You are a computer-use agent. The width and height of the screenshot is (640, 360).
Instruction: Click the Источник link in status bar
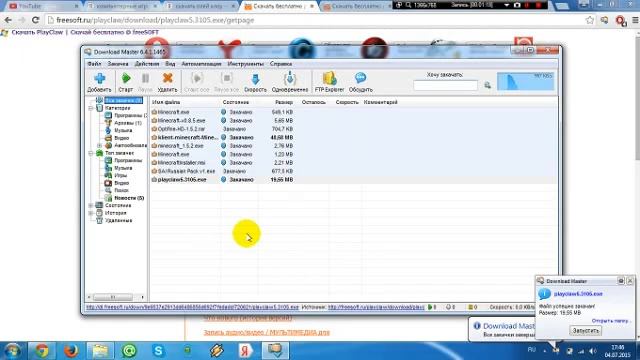pos(376,307)
